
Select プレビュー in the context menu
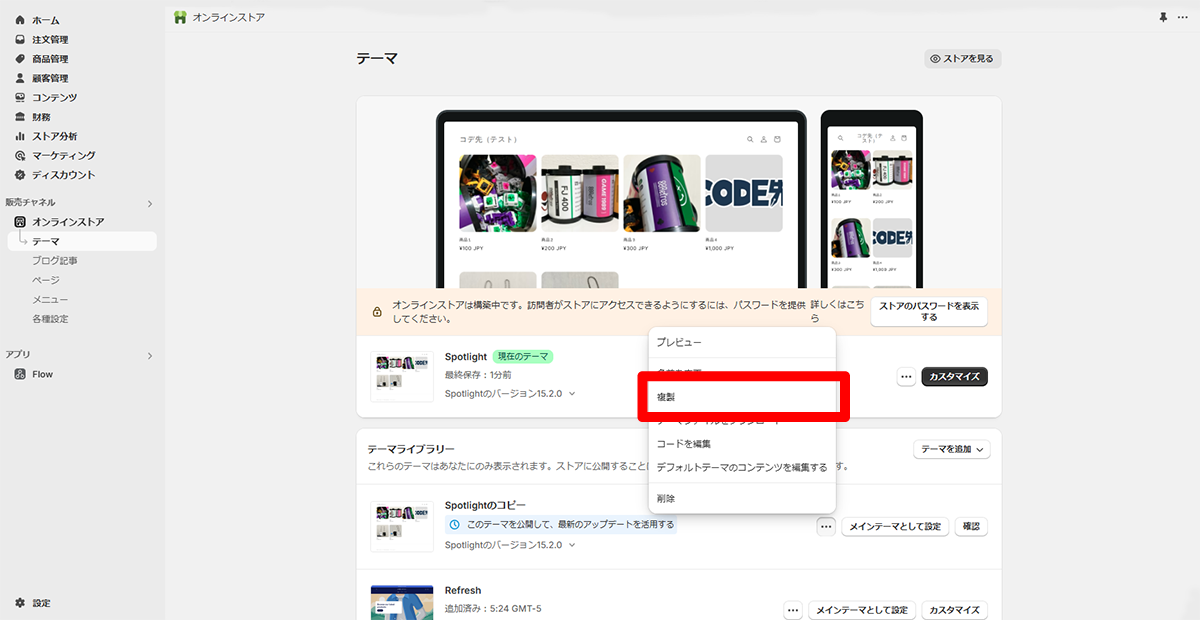click(x=679, y=343)
